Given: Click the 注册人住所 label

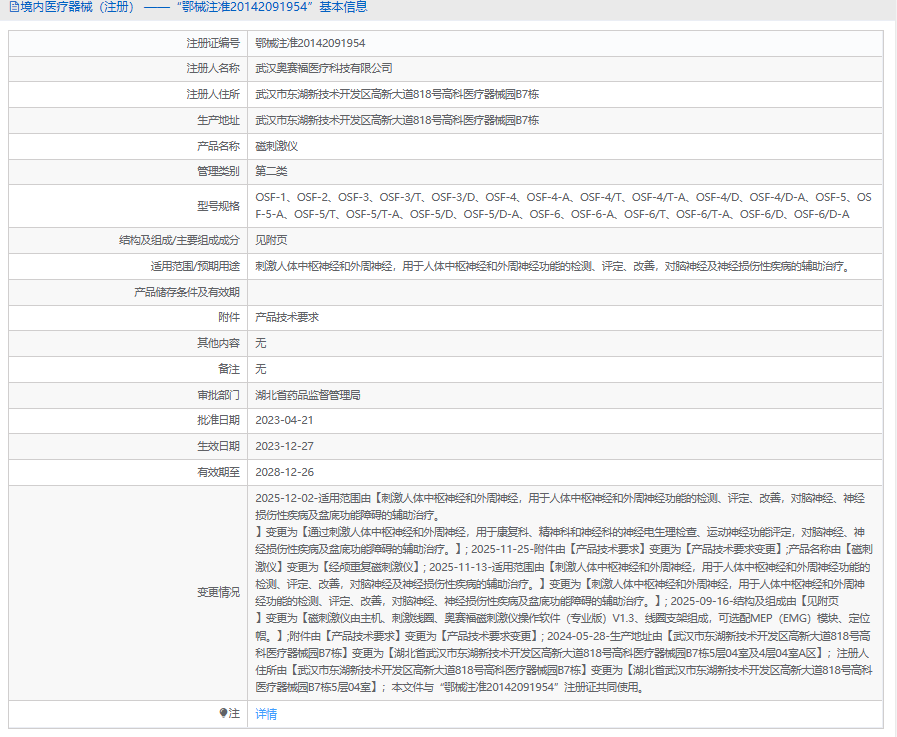Looking at the screenshot, I should click(213, 94).
